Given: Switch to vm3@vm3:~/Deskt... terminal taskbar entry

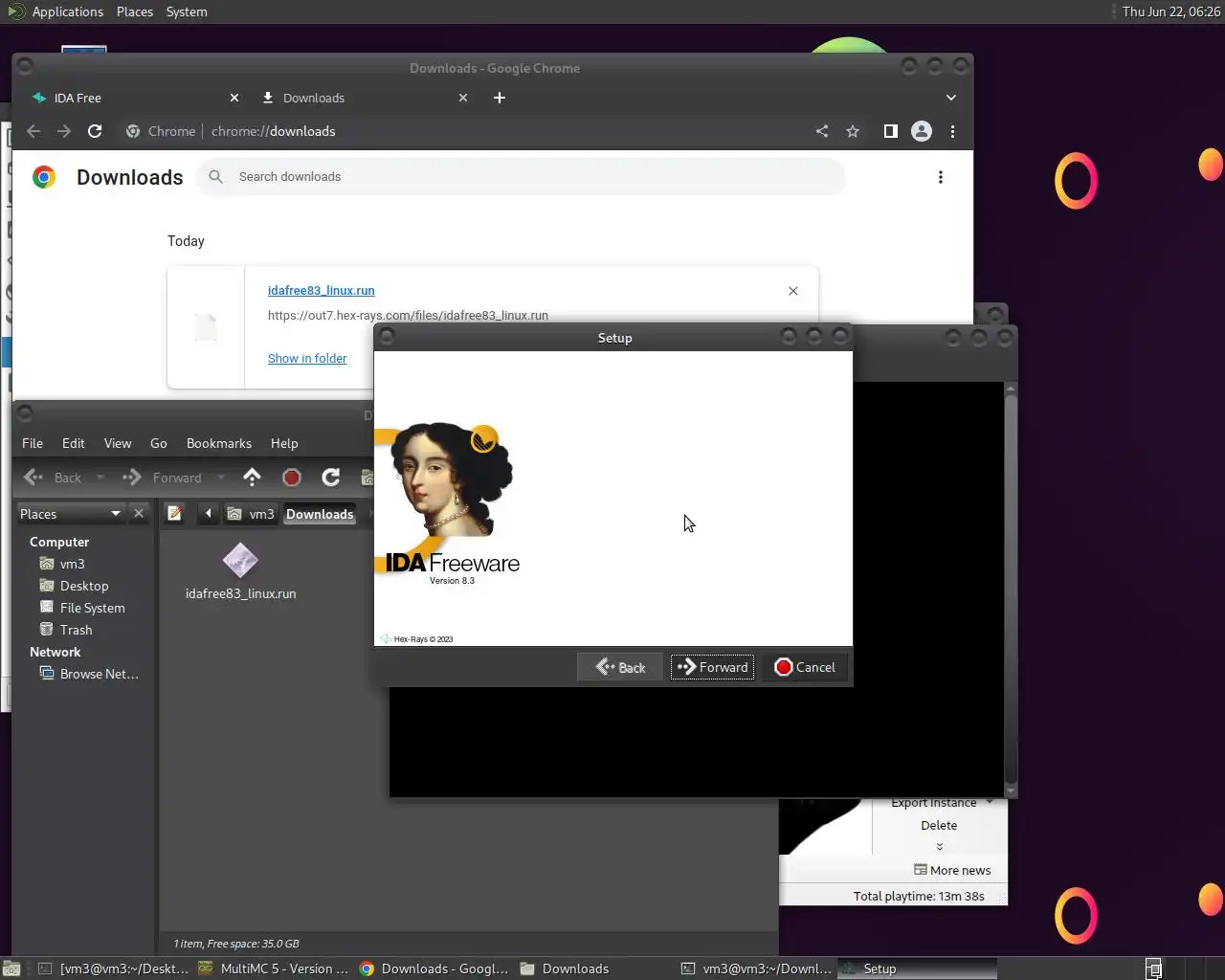Looking at the screenshot, I should tap(113, 969).
